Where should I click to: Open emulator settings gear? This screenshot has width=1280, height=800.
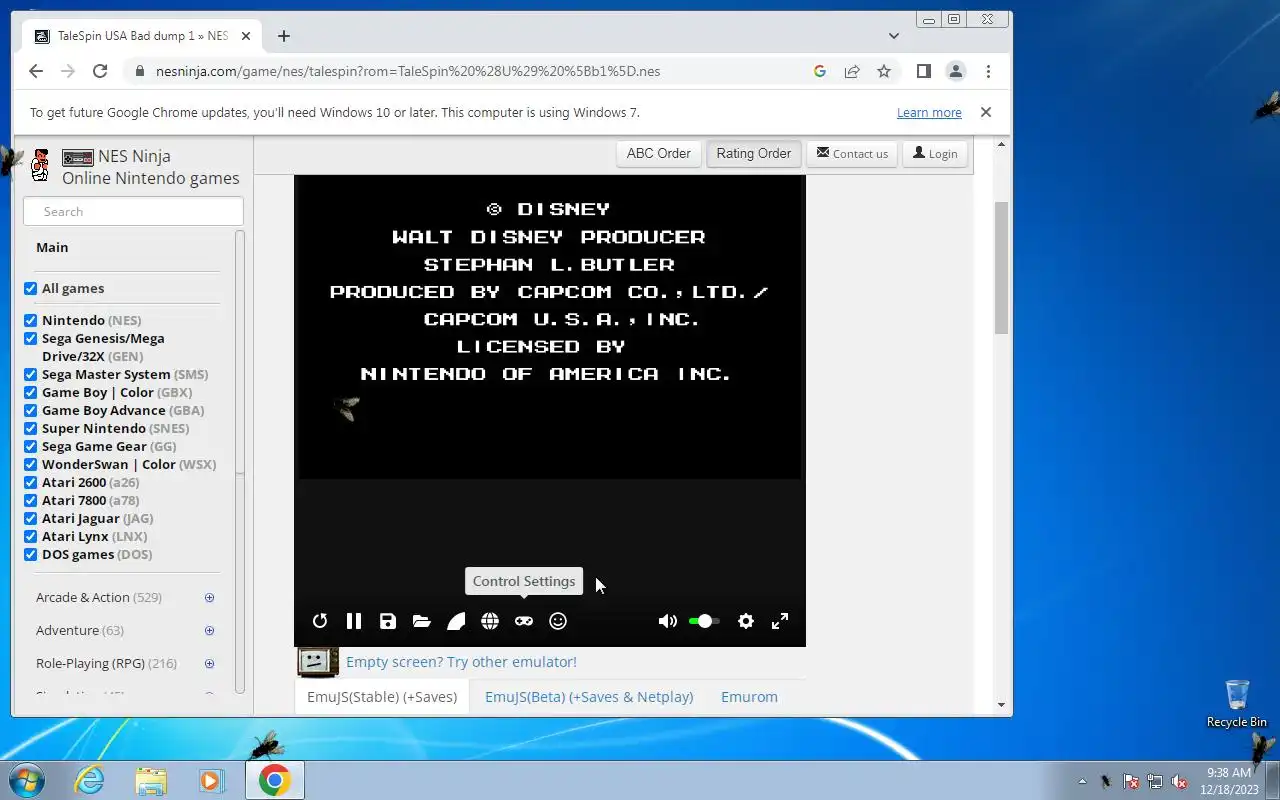click(x=746, y=621)
